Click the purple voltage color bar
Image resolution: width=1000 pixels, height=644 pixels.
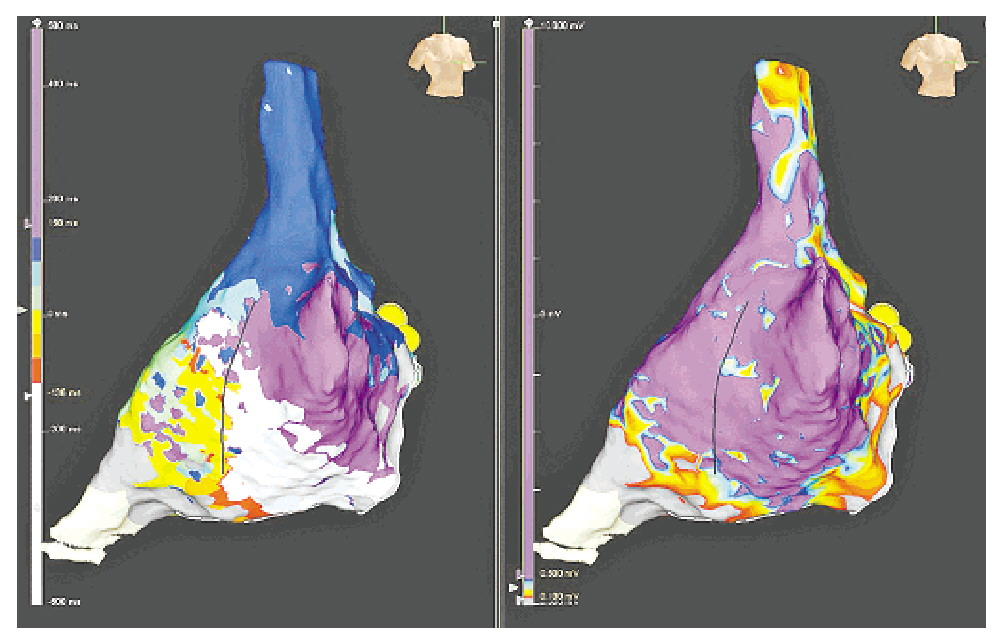point(528,300)
